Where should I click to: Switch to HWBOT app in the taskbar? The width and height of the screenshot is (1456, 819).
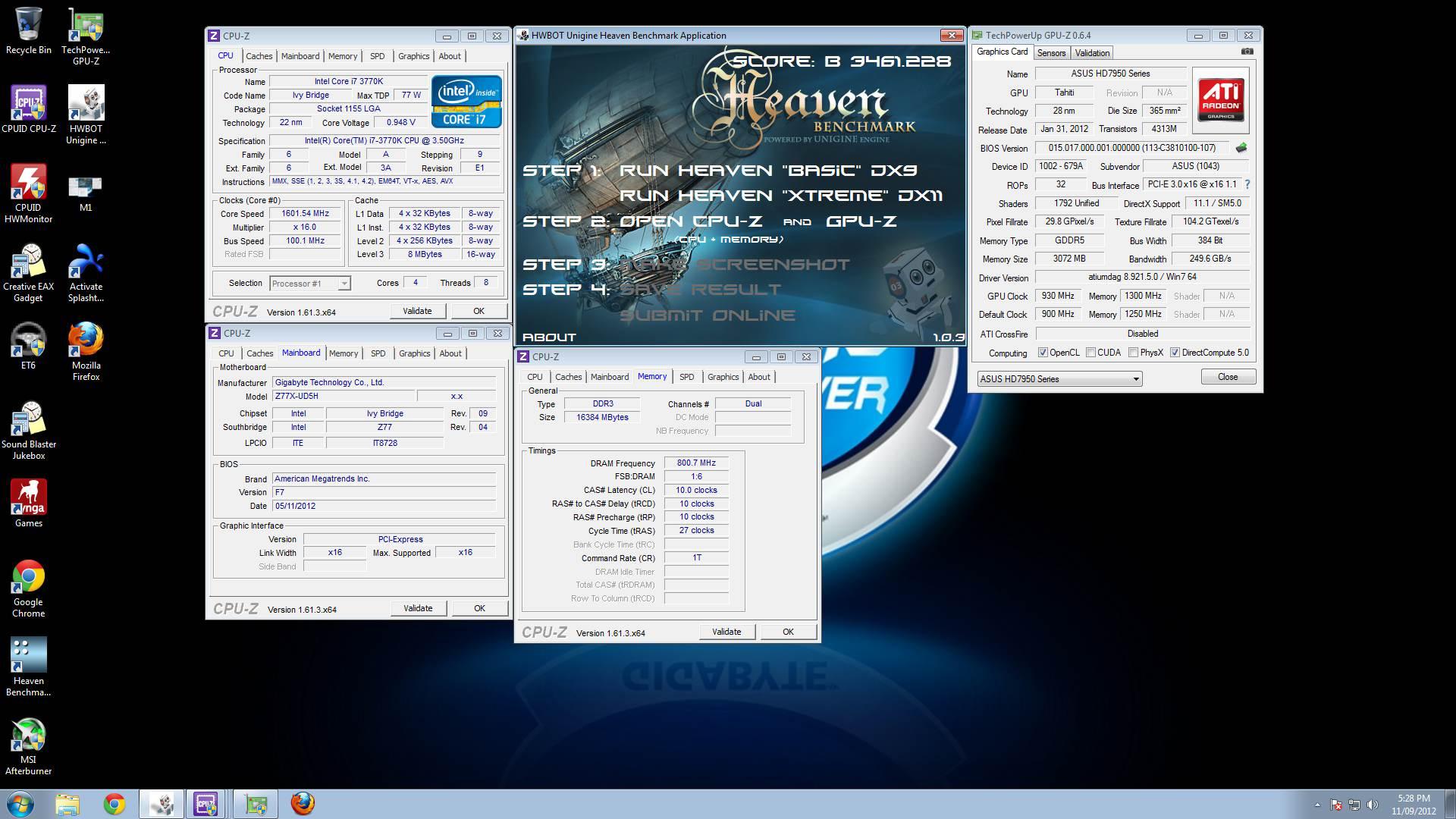162,804
